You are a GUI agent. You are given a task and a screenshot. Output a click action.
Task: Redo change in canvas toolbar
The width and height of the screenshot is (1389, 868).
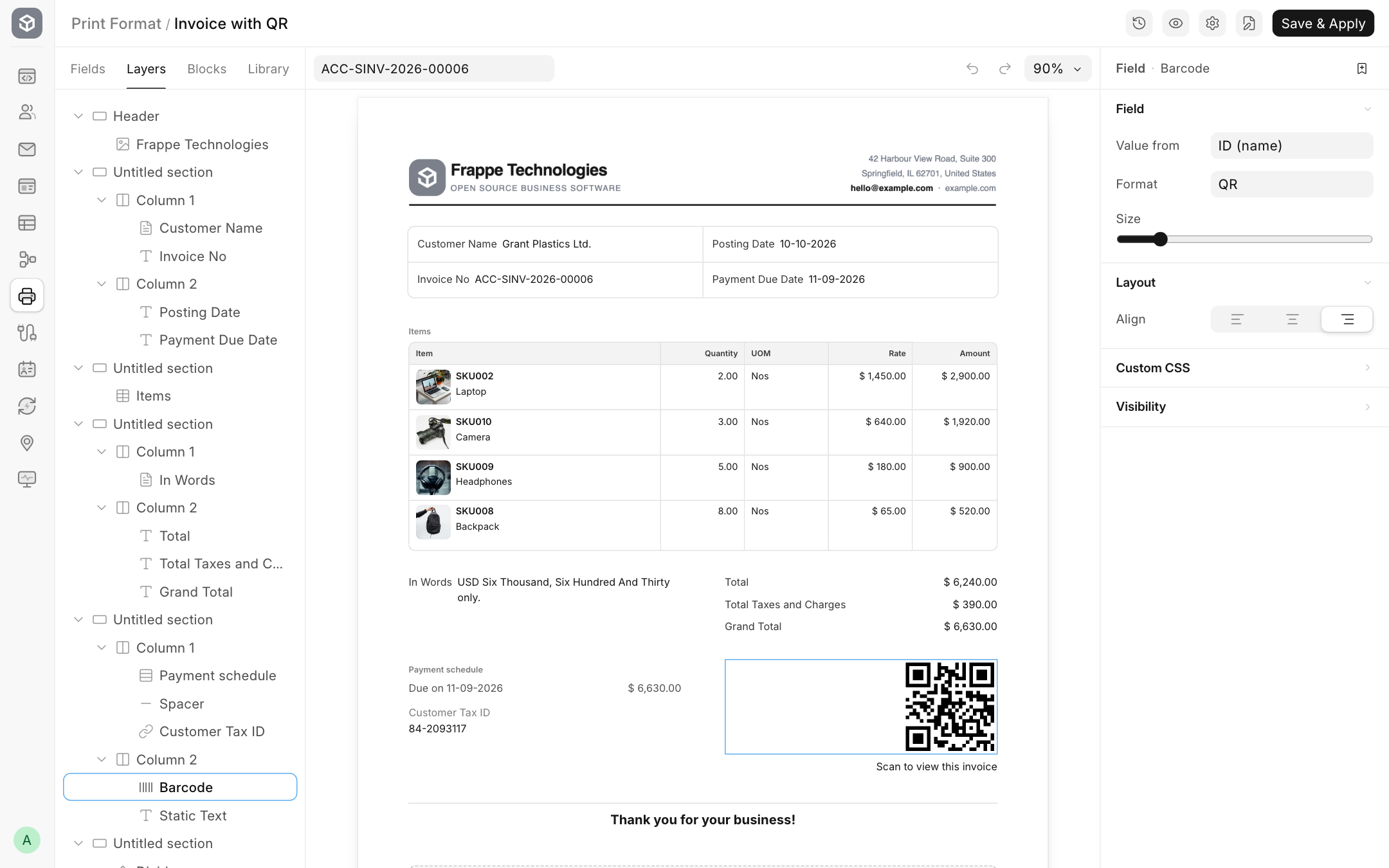click(1005, 68)
